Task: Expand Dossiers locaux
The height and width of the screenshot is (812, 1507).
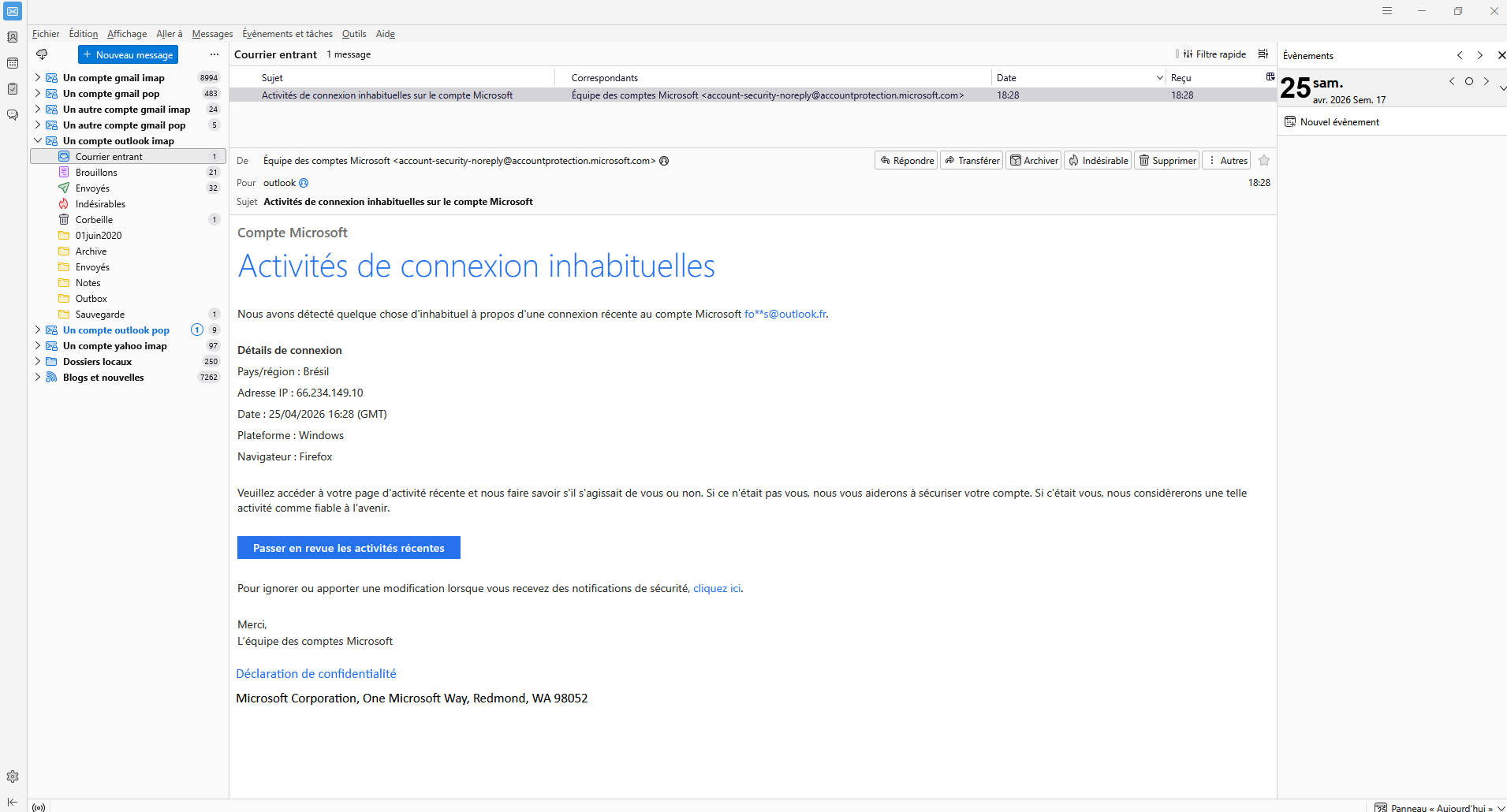Action: [37, 362]
